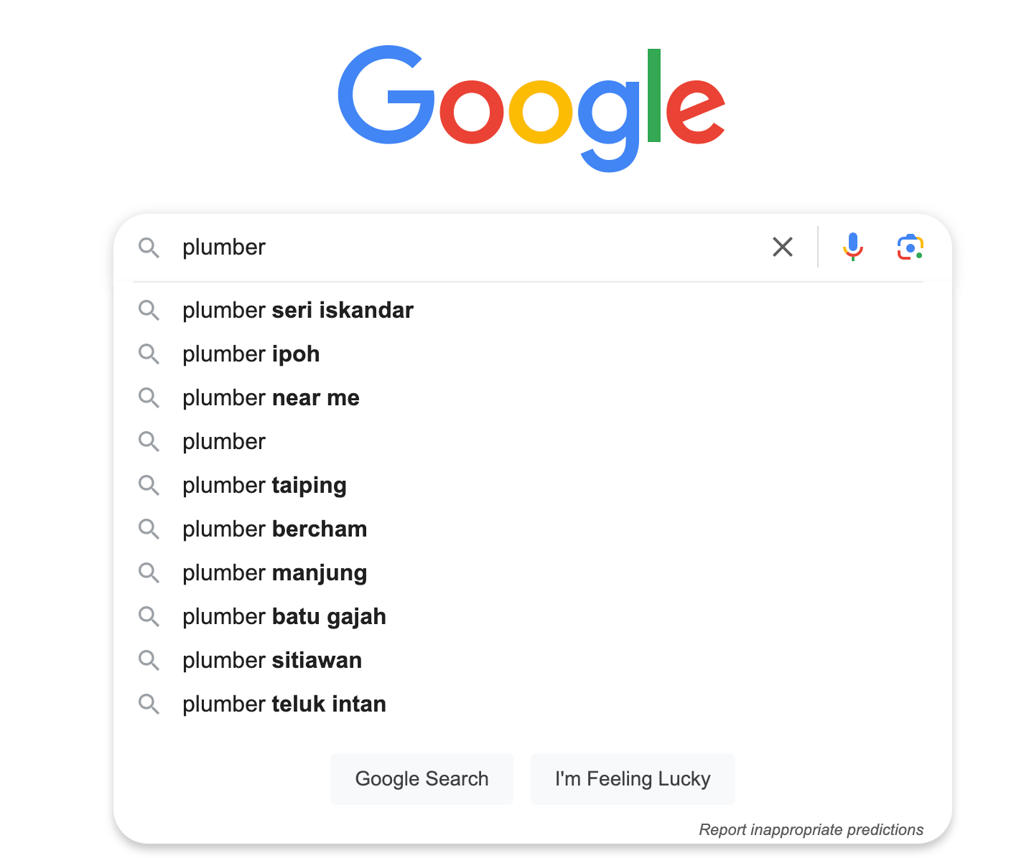Click the microphone voice search icon

[852, 246]
